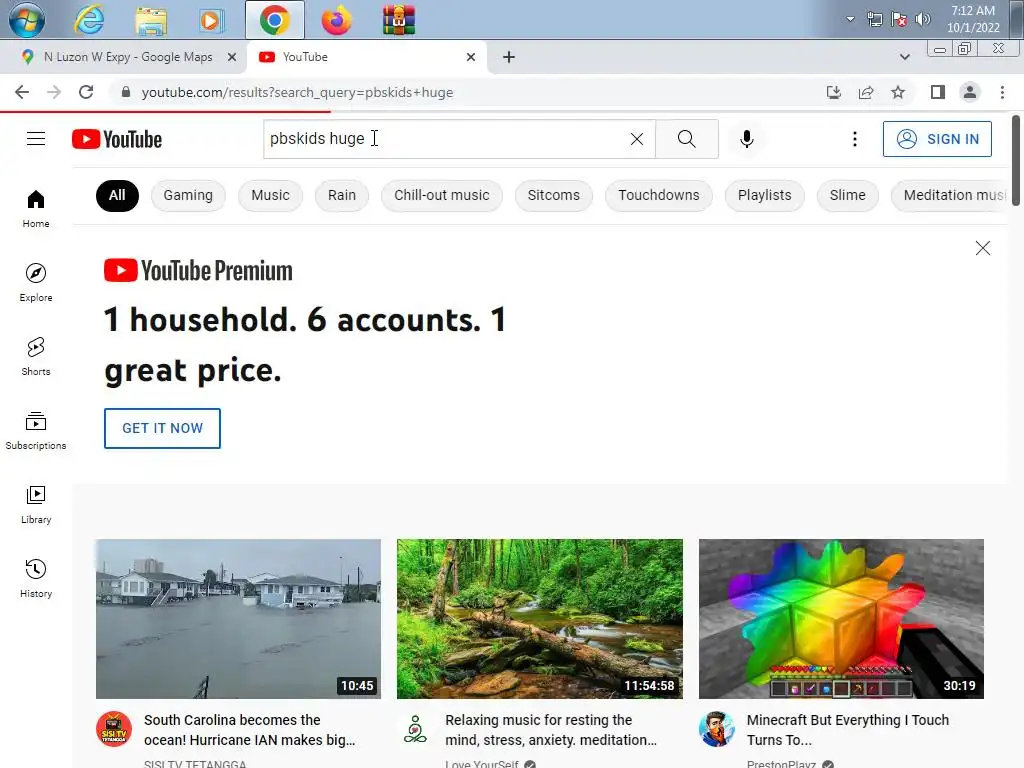Open the media player taskbar icon
Viewport: 1024px width, 768px height.
[x=210, y=20]
